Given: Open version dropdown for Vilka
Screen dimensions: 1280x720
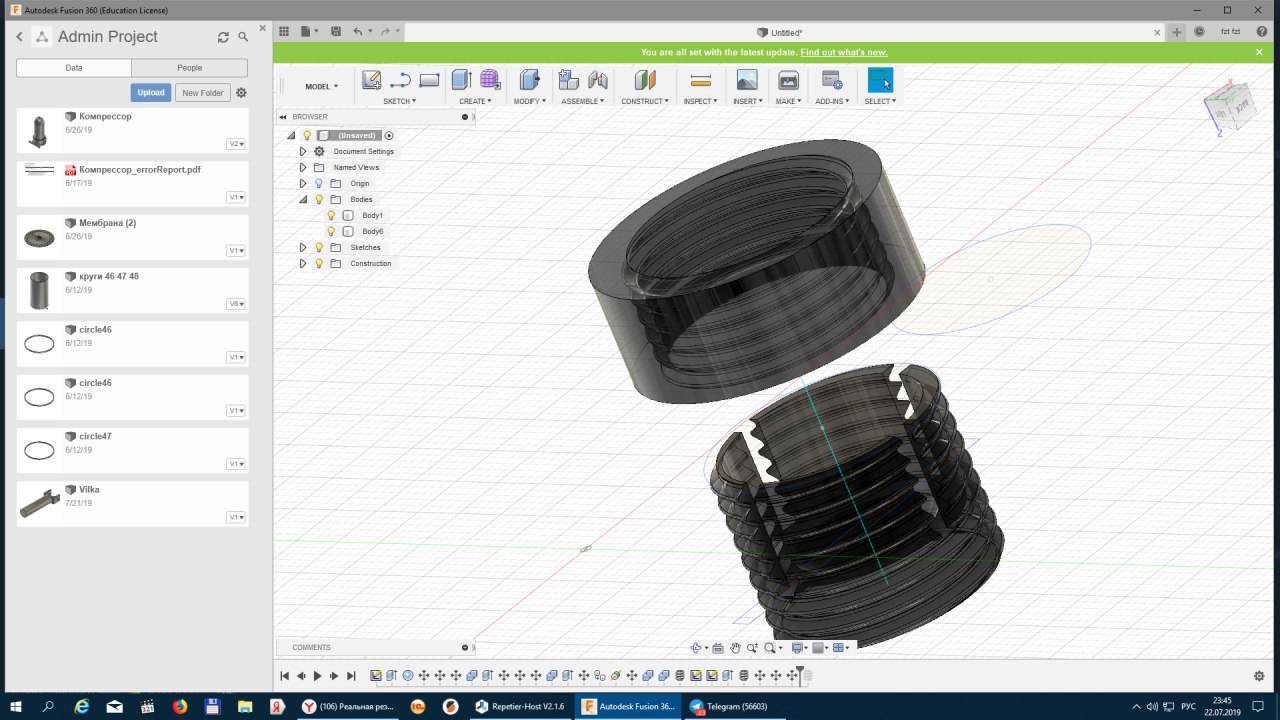Looking at the screenshot, I should point(236,517).
